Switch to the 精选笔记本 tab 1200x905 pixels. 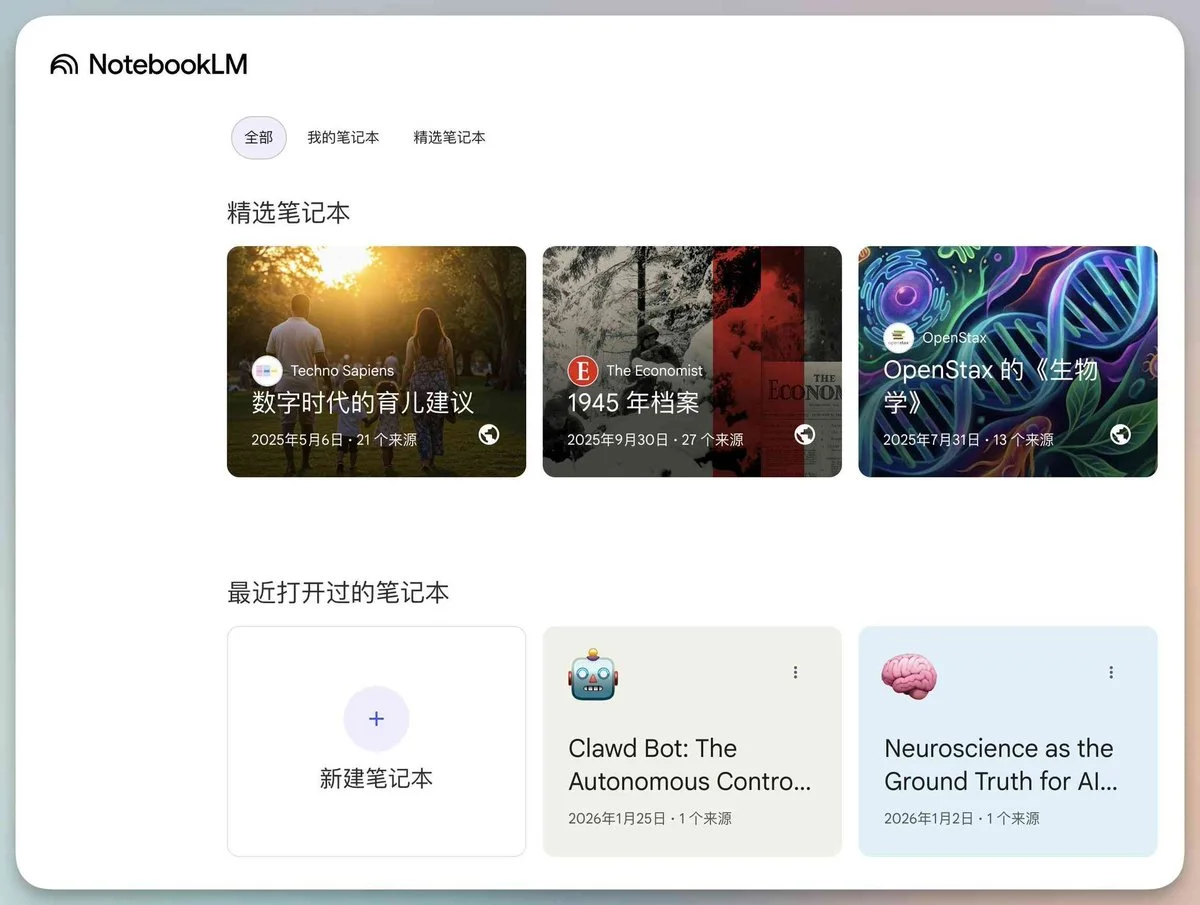[449, 137]
